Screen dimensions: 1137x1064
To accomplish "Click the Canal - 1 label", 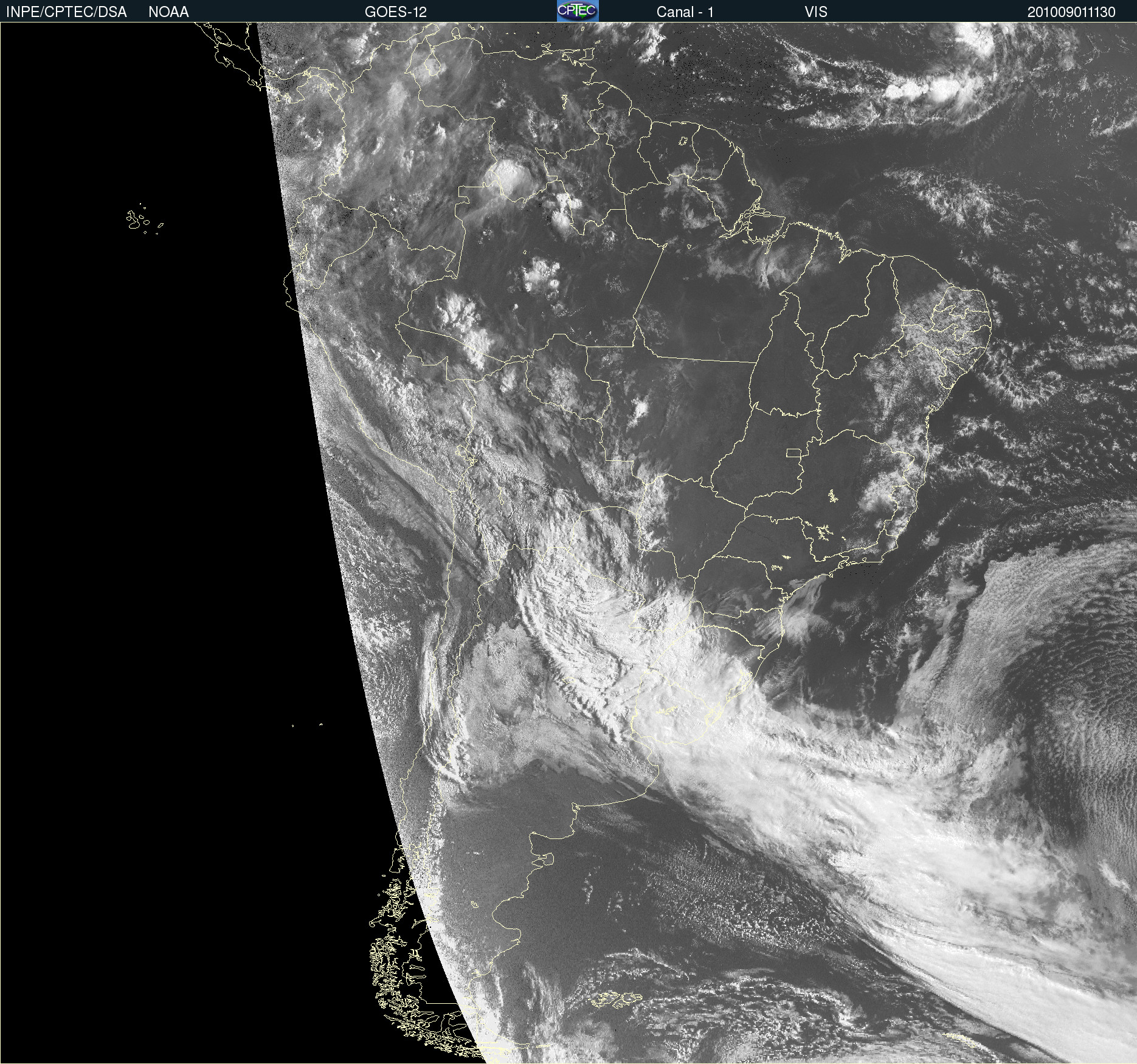I will click(x=685, y=12).
